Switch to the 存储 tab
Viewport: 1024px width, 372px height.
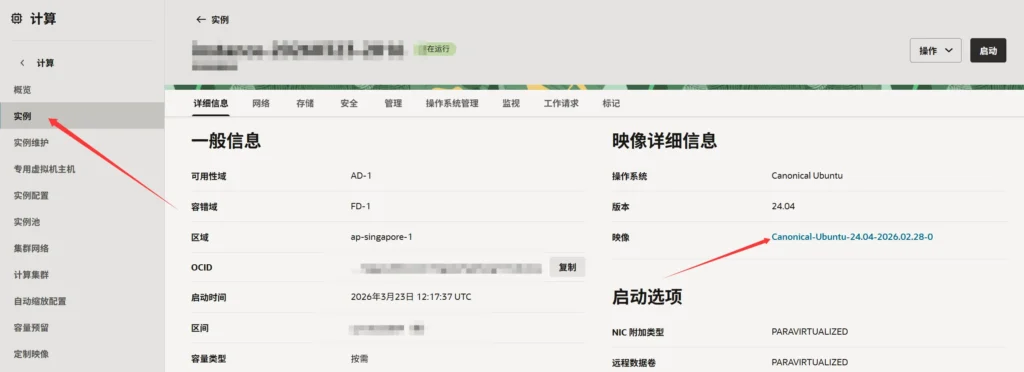point(305,103)
